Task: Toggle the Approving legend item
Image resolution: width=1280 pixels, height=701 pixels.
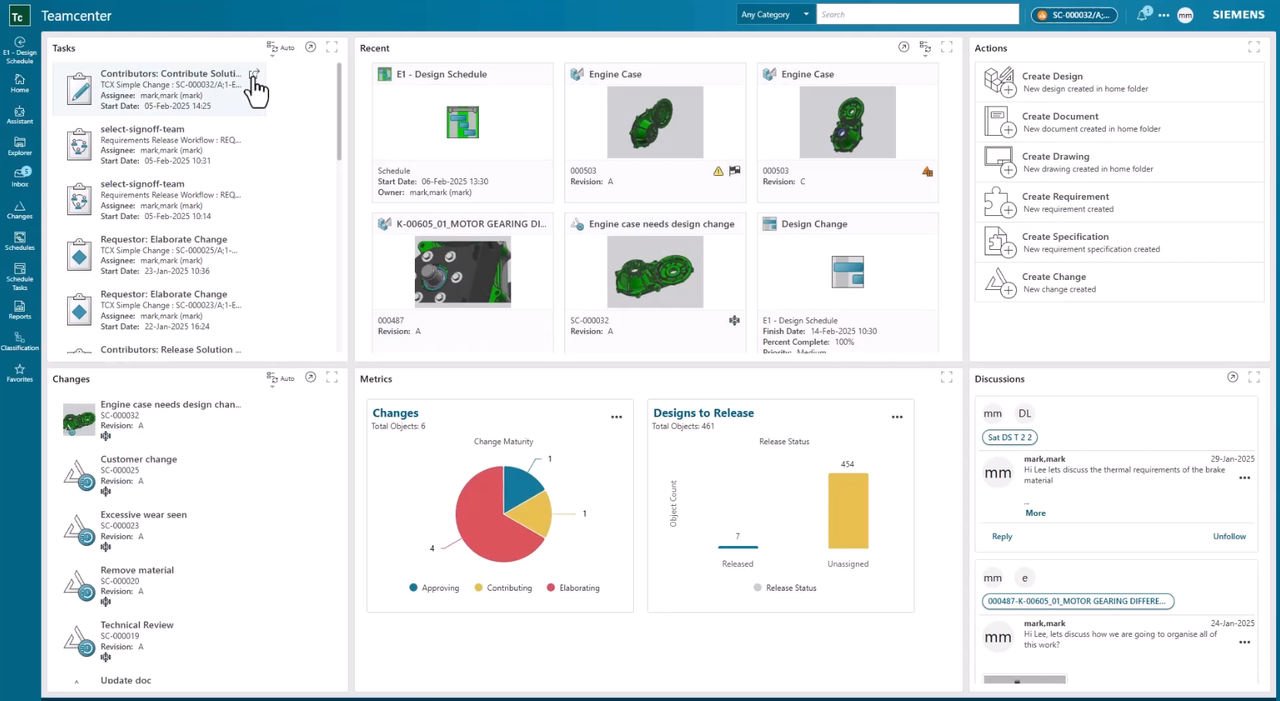Action: 434,588
